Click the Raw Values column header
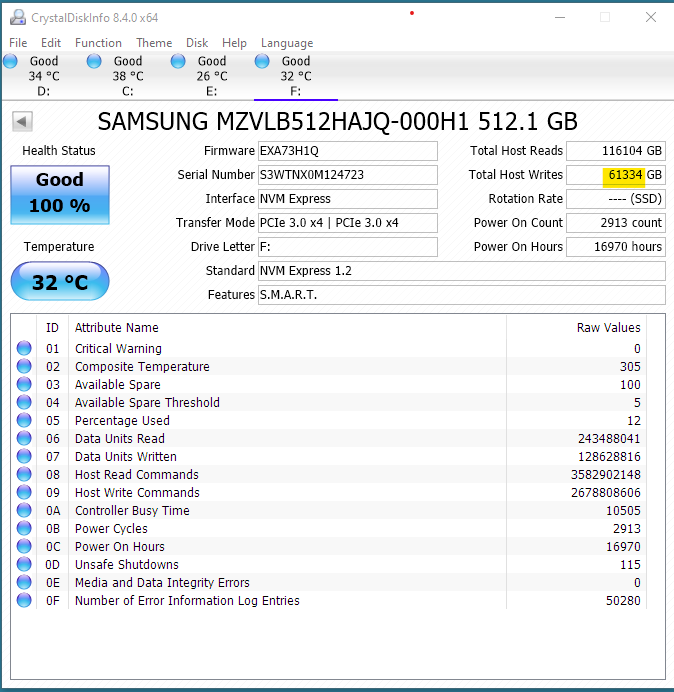The height and width of the screenshot is (692, 674). pos(608,327)
